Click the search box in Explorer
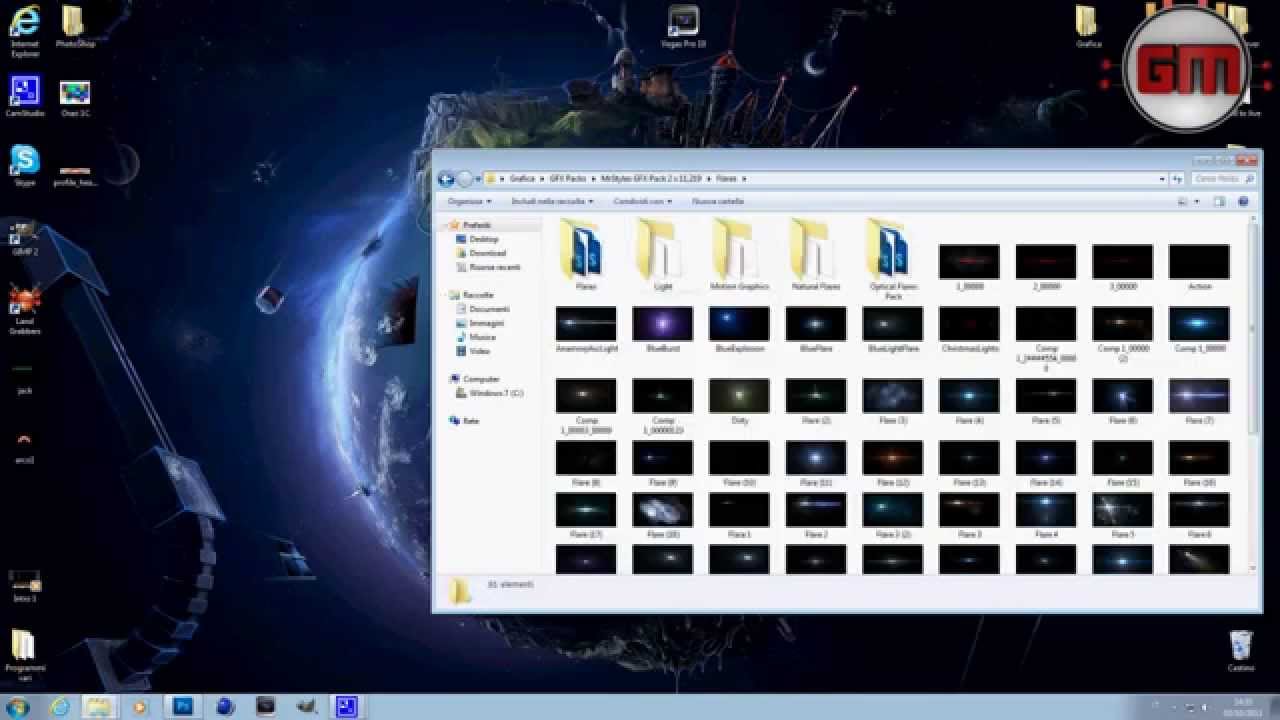The width and height of the screenshot is (1280, 720). click(1224, 179)
